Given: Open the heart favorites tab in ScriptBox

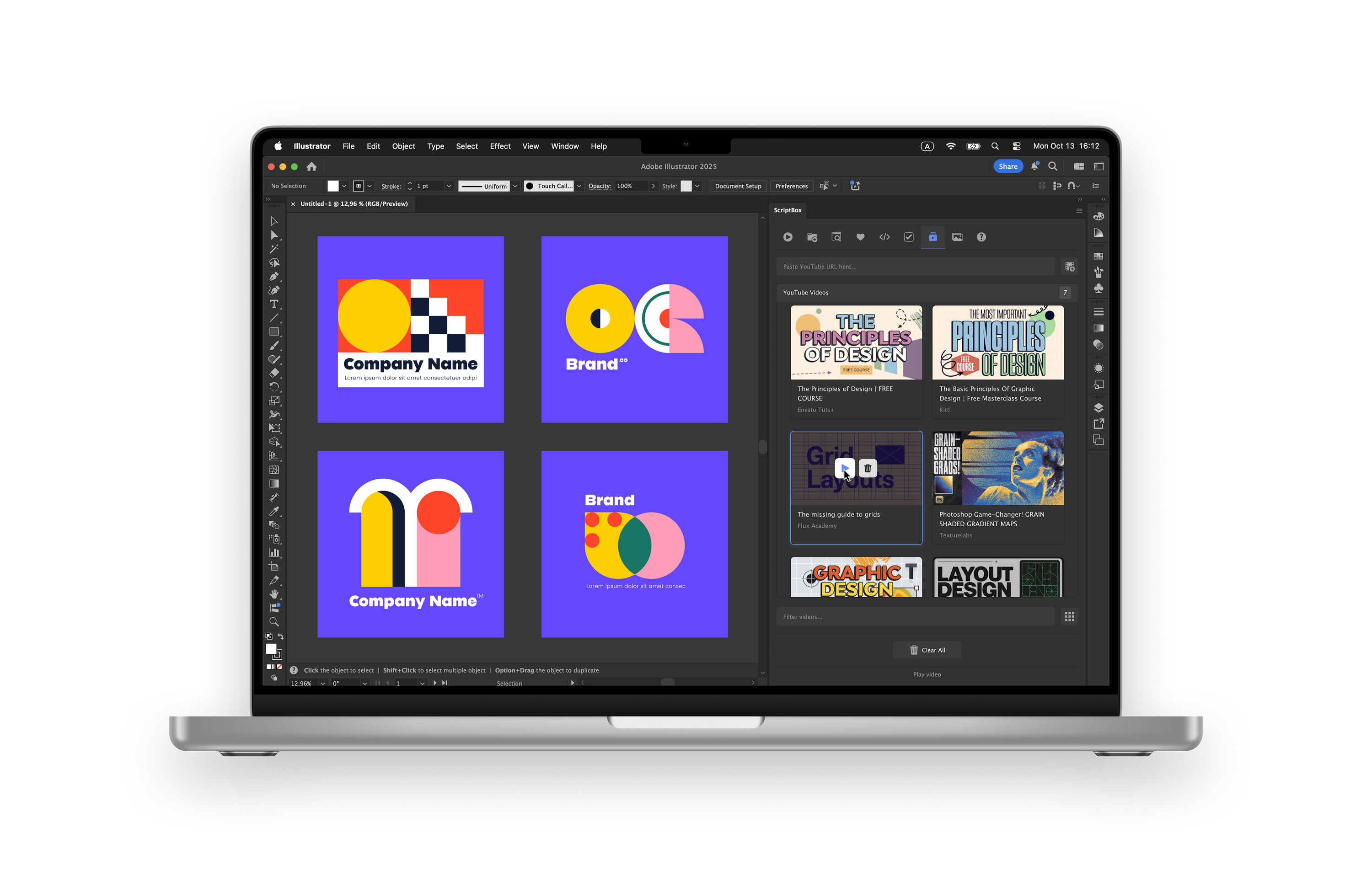Looking at the screenshot, I should click(x=860, y=237).
